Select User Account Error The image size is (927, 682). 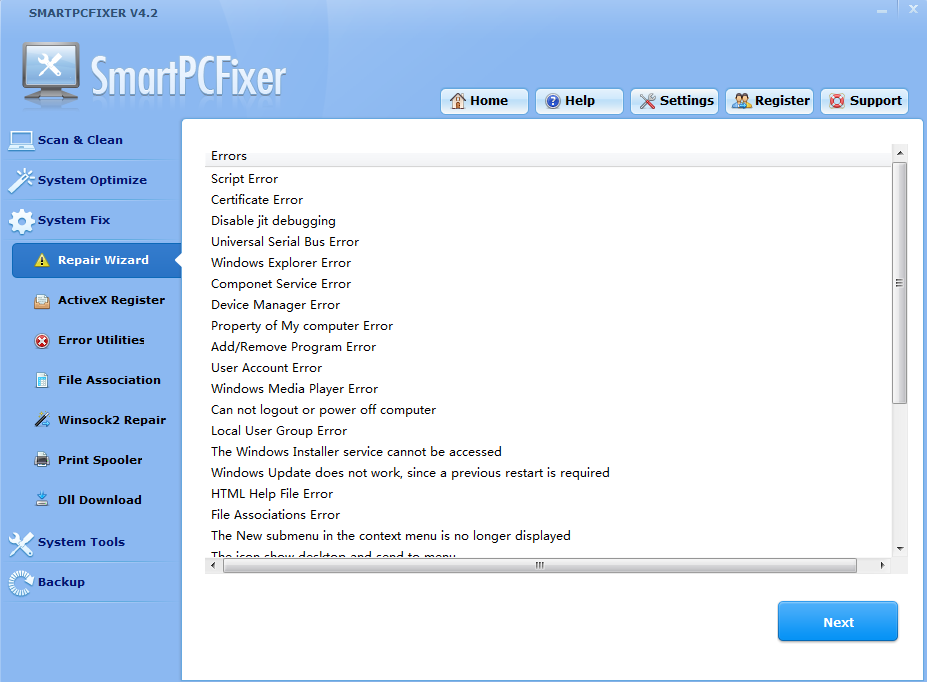pyautogui.click(x=267, y=368)
